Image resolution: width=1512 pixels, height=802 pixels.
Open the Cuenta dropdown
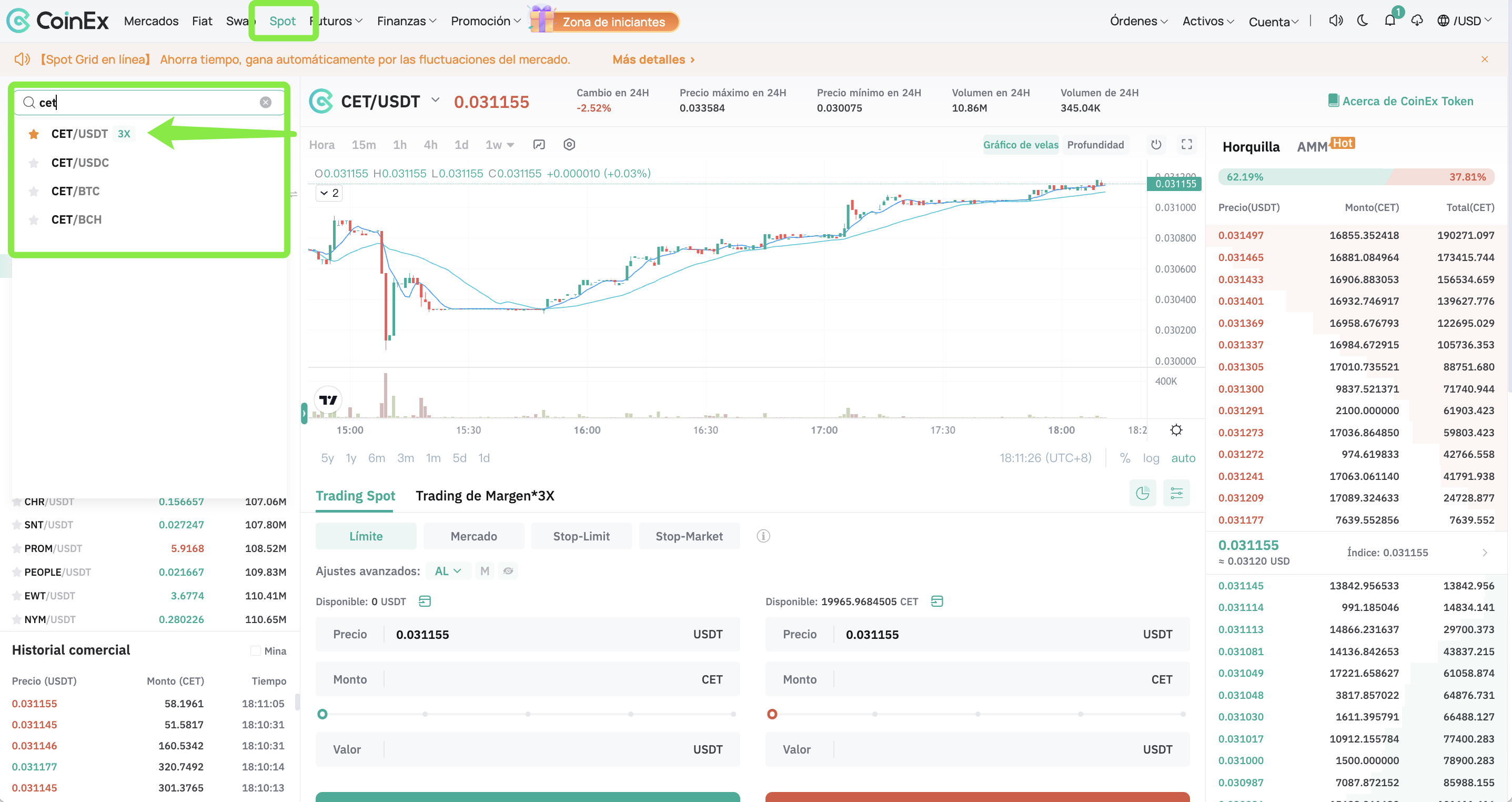(1273, 22)
